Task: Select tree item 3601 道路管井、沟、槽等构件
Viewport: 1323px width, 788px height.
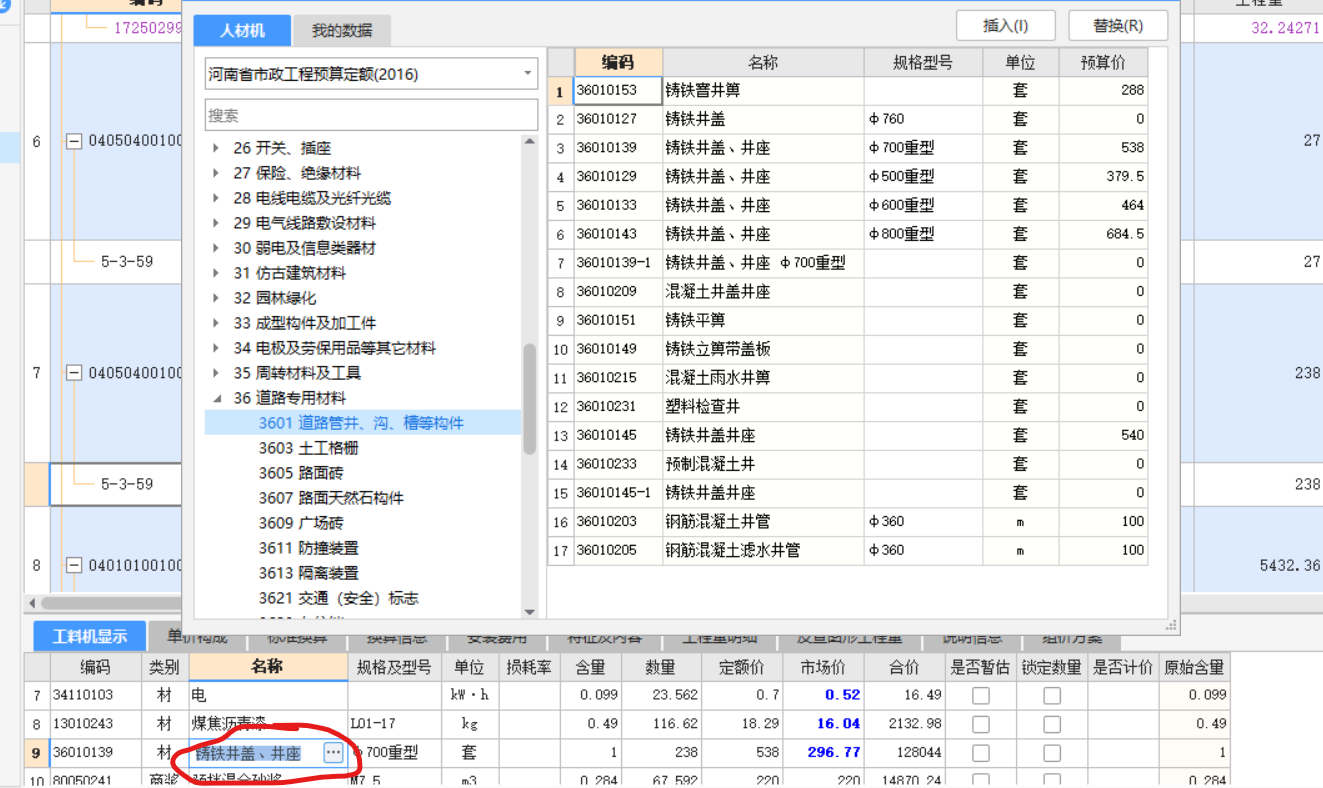Action: point(361,423)
